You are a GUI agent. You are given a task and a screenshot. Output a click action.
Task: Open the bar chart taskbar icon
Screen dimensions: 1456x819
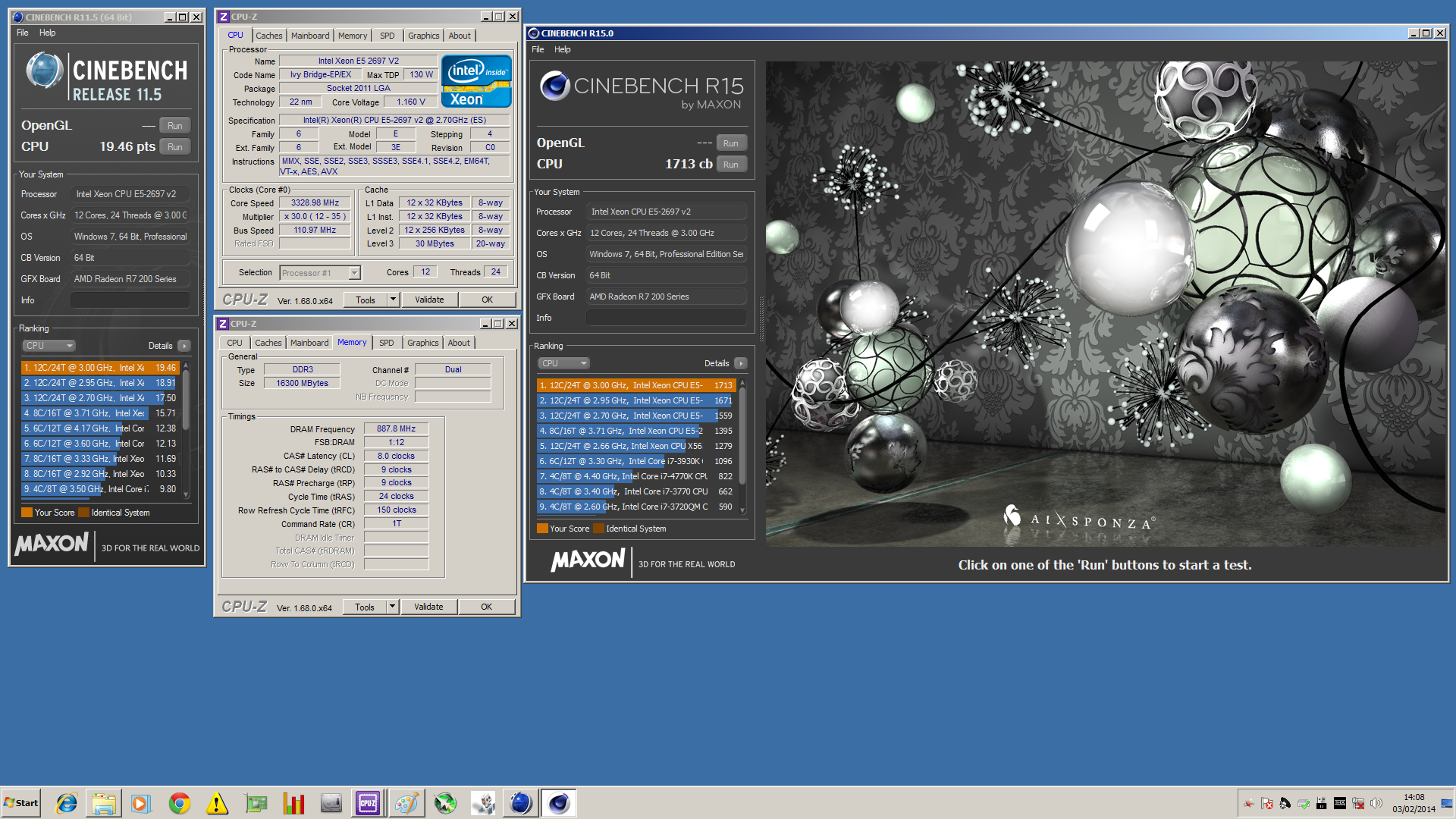tap(293, 803)
